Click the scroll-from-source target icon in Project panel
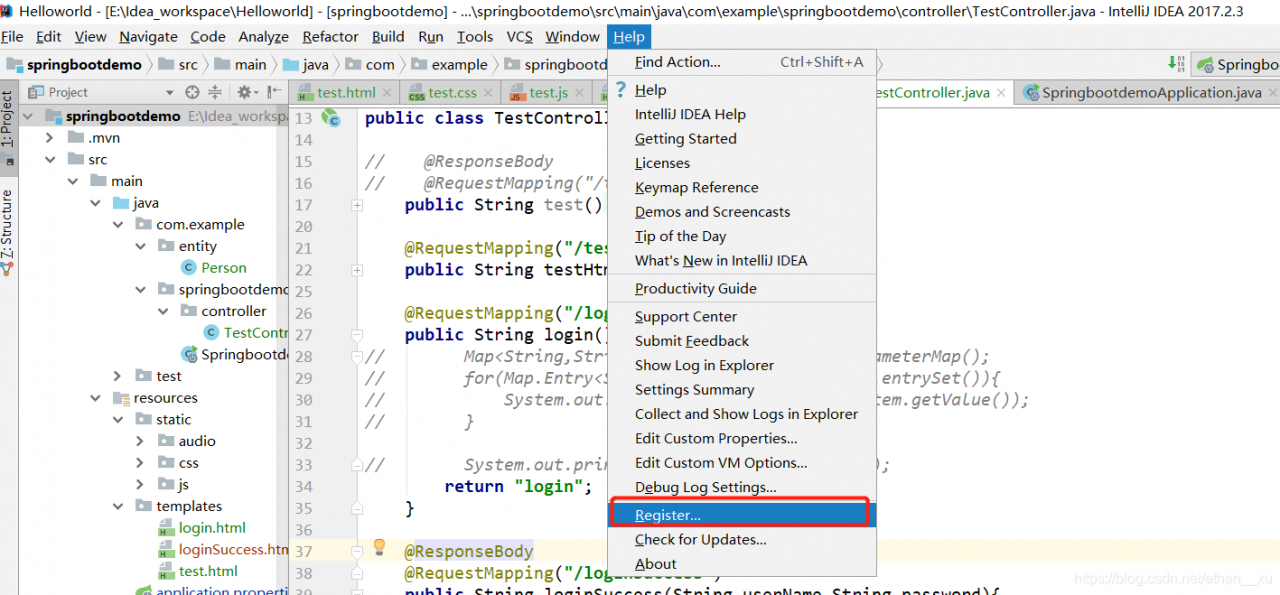Image resolution: width=1280 pixels, height=595 pixels. click(190, 92)
